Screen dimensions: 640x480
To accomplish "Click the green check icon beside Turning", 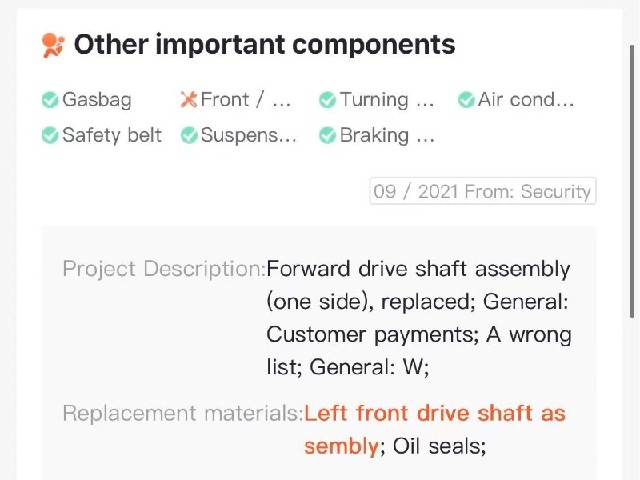I will (x=327, y=100).
